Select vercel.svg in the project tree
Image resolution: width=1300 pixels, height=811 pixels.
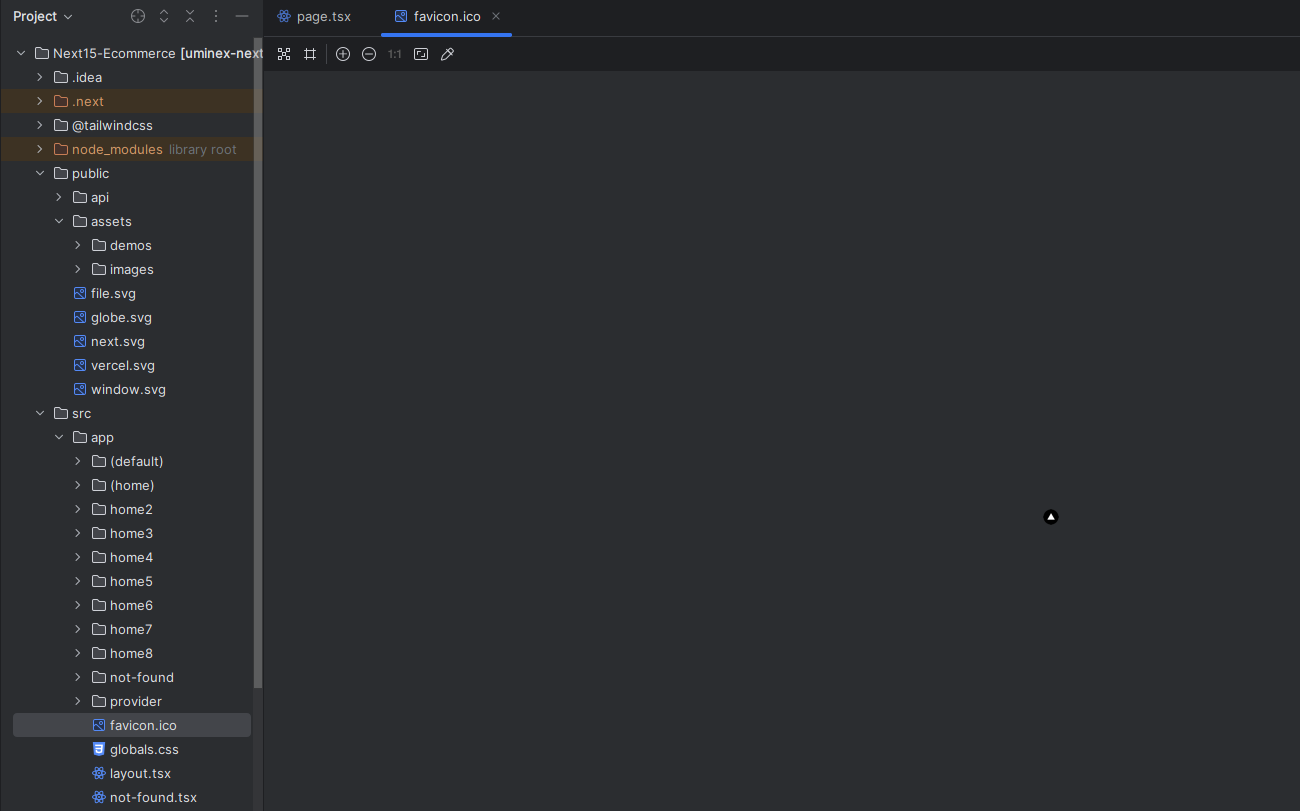click(122, 365)
